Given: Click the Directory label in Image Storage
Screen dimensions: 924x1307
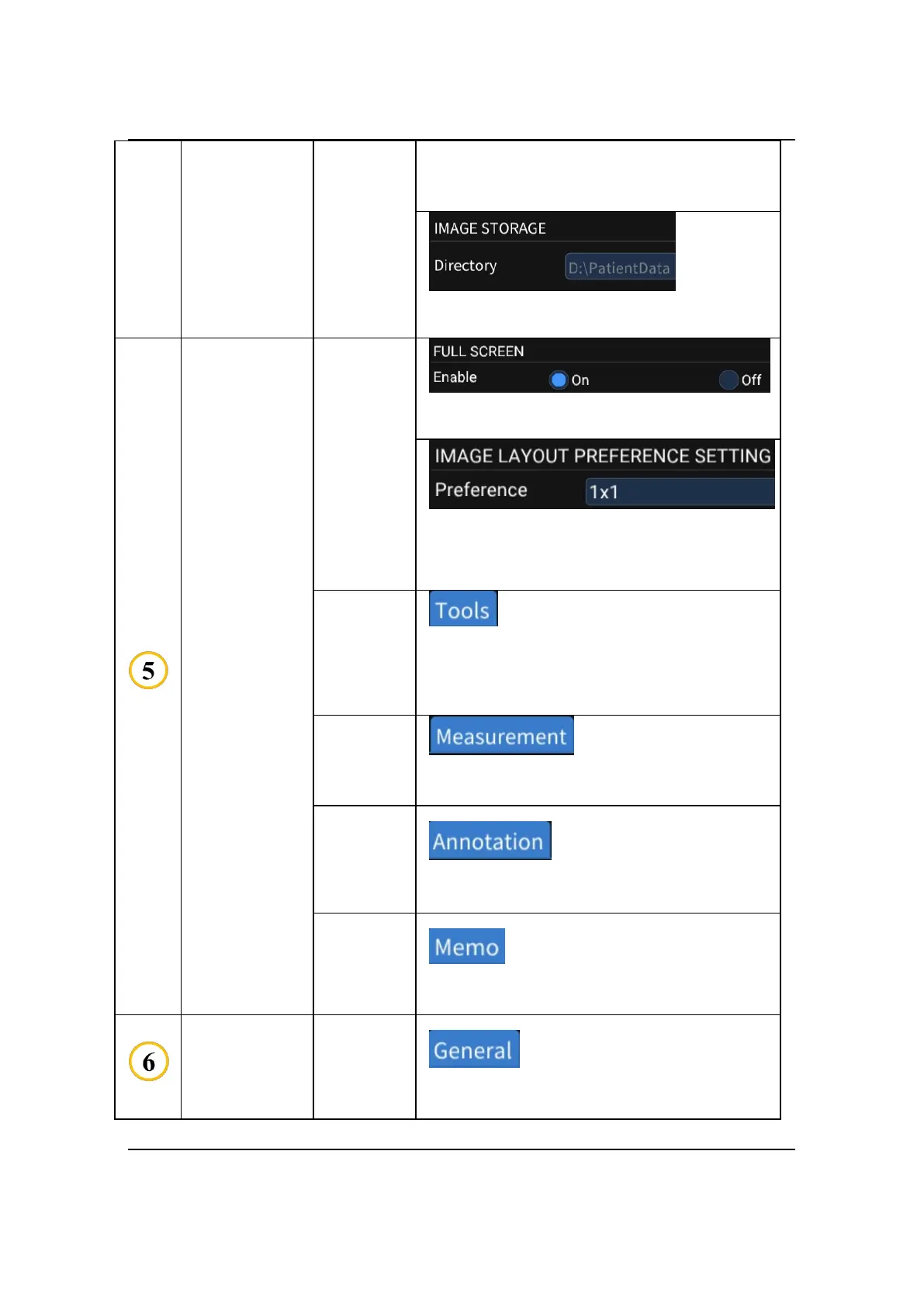Looking at the screenshot, I should tap(465, 265).
